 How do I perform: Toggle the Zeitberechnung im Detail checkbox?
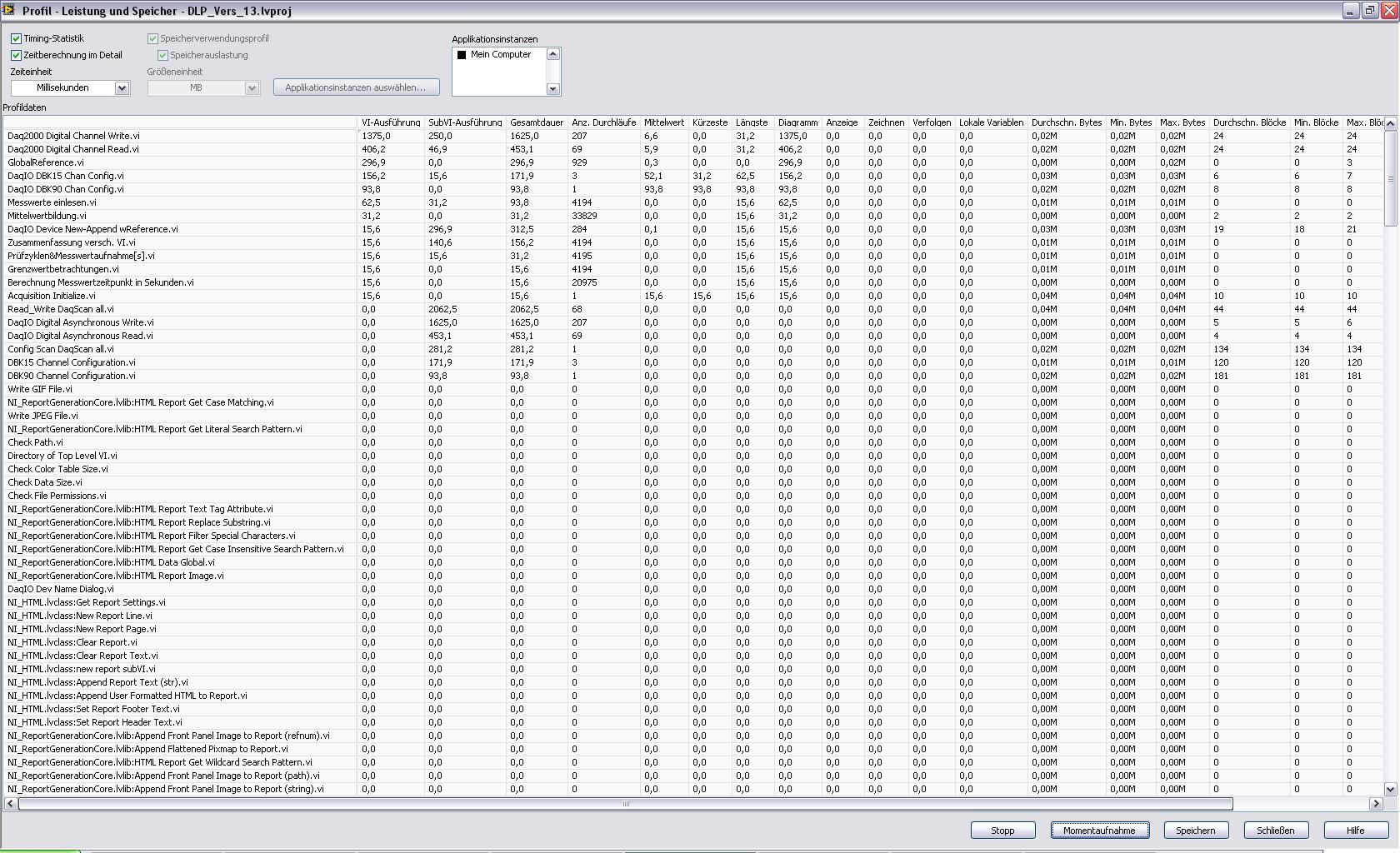click(16, 55)
